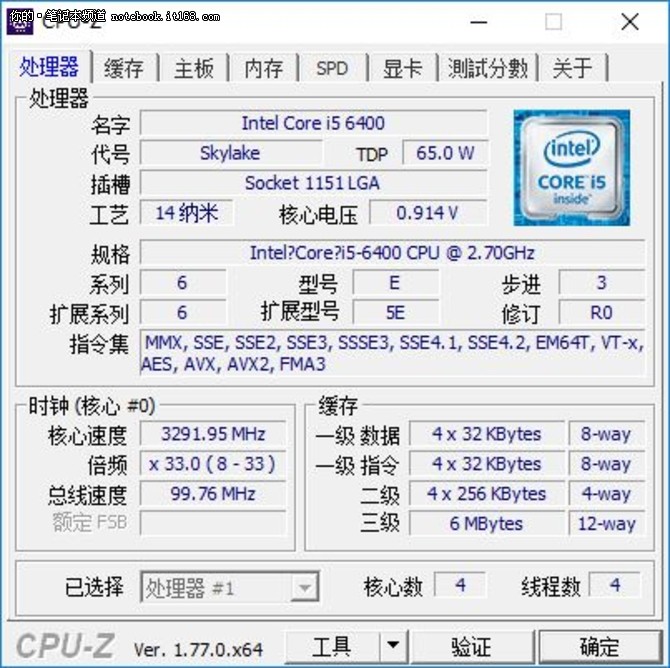Expand the 处理器 #1 selection combo box
The image size is (670, 668).
click(x=230, y=587)
